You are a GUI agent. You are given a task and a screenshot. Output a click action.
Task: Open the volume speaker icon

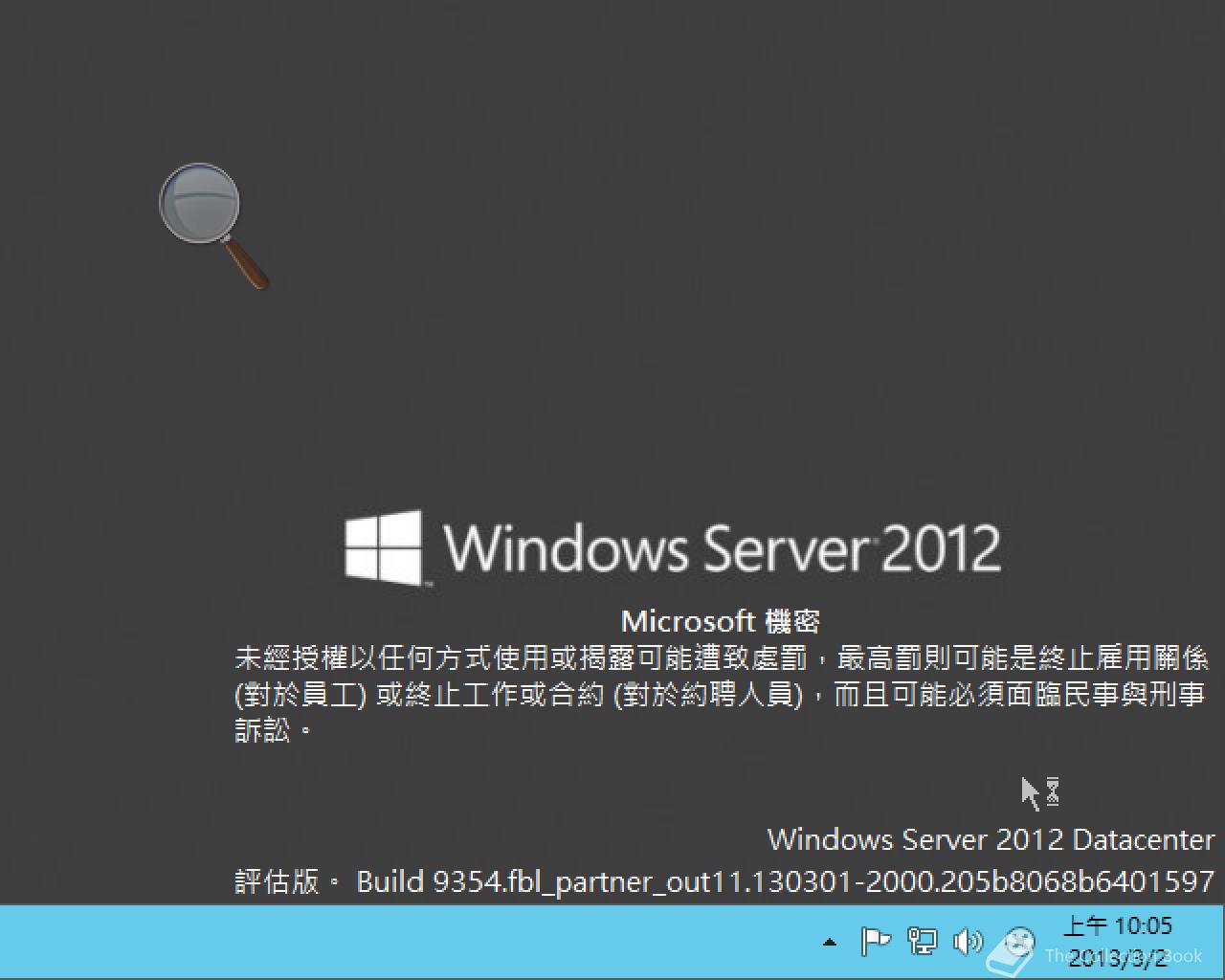tap(968, 942)
